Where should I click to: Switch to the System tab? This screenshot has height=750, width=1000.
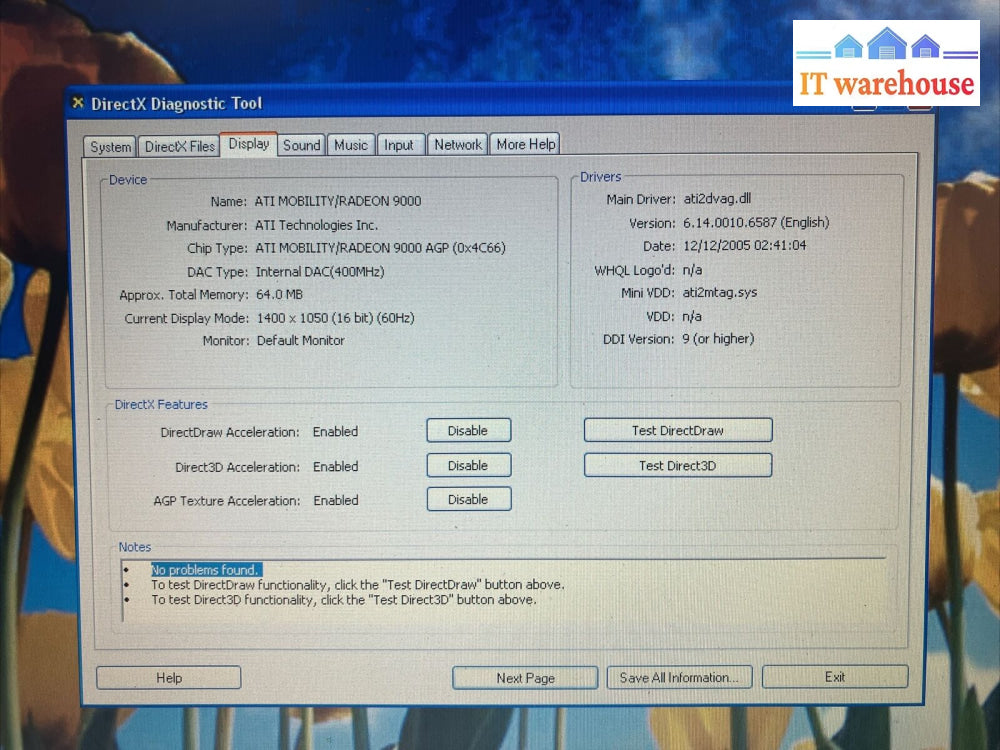pyautogui.click(x=110, y=147)
